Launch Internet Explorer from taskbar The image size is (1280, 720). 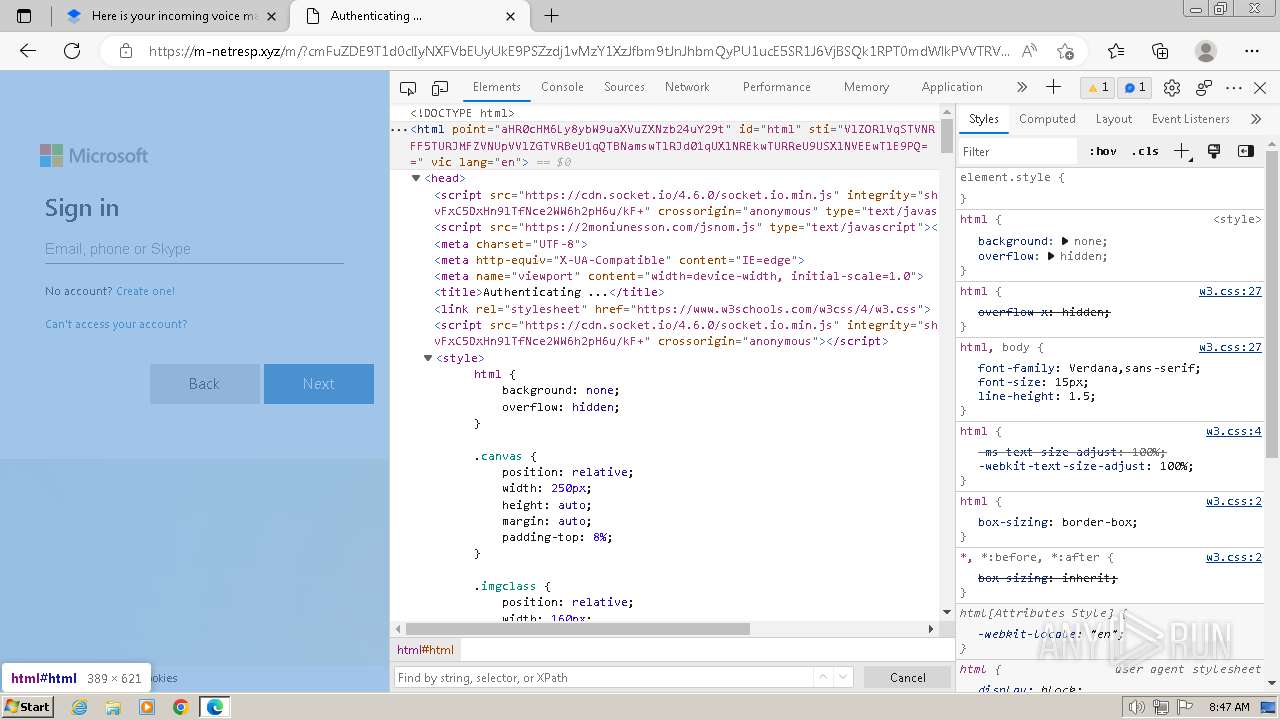(x=79, y=707)
